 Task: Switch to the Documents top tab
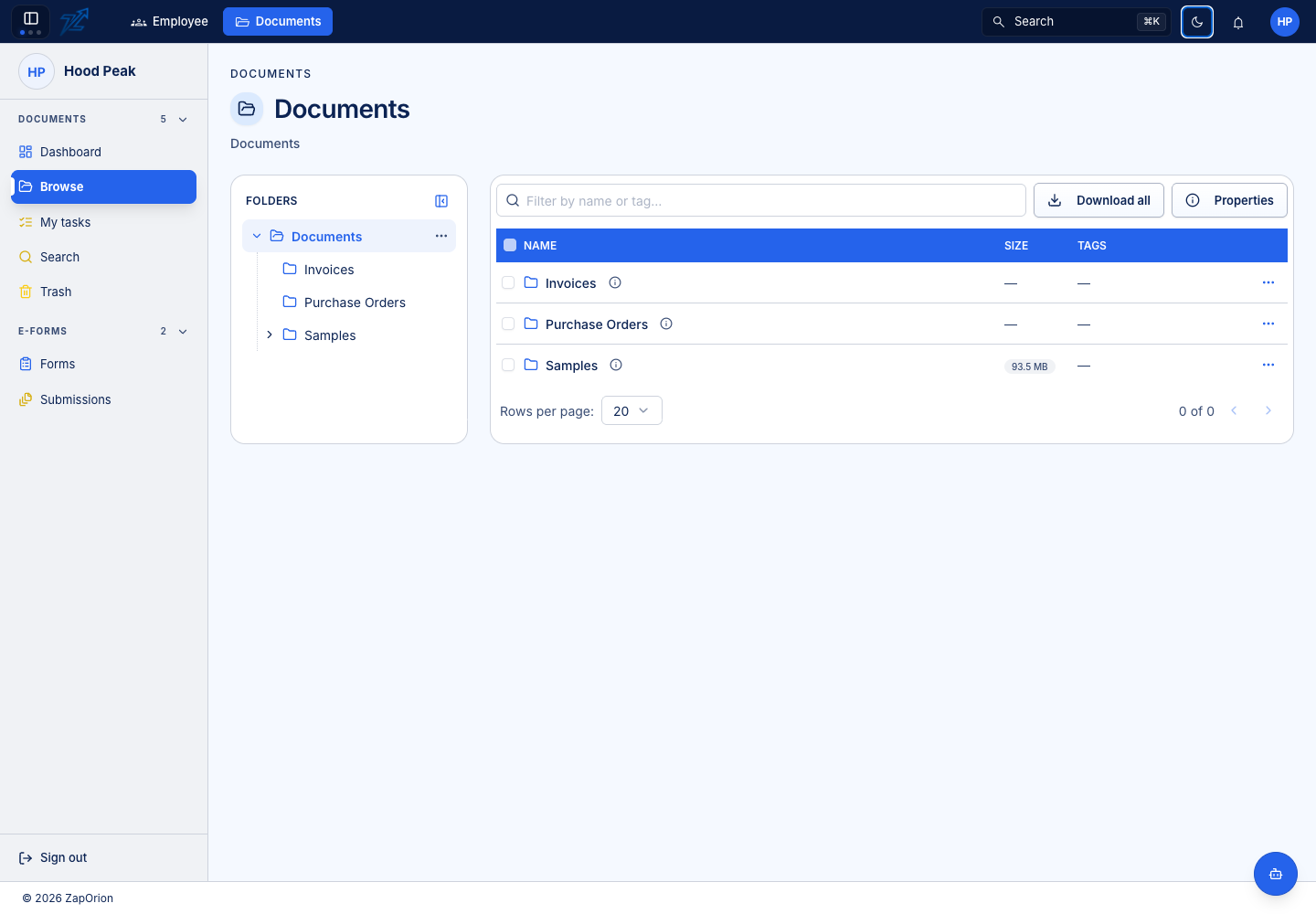tap(278, 21)
